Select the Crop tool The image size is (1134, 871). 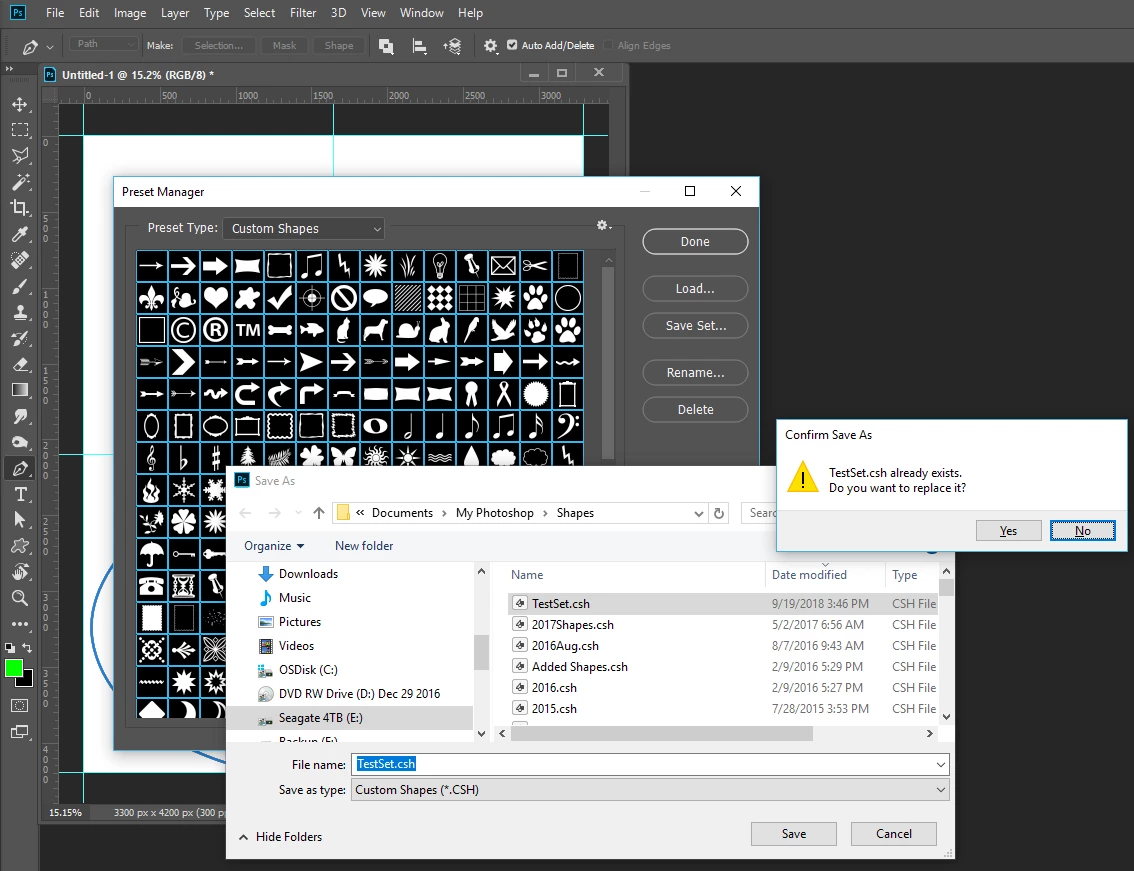(20, 208)
